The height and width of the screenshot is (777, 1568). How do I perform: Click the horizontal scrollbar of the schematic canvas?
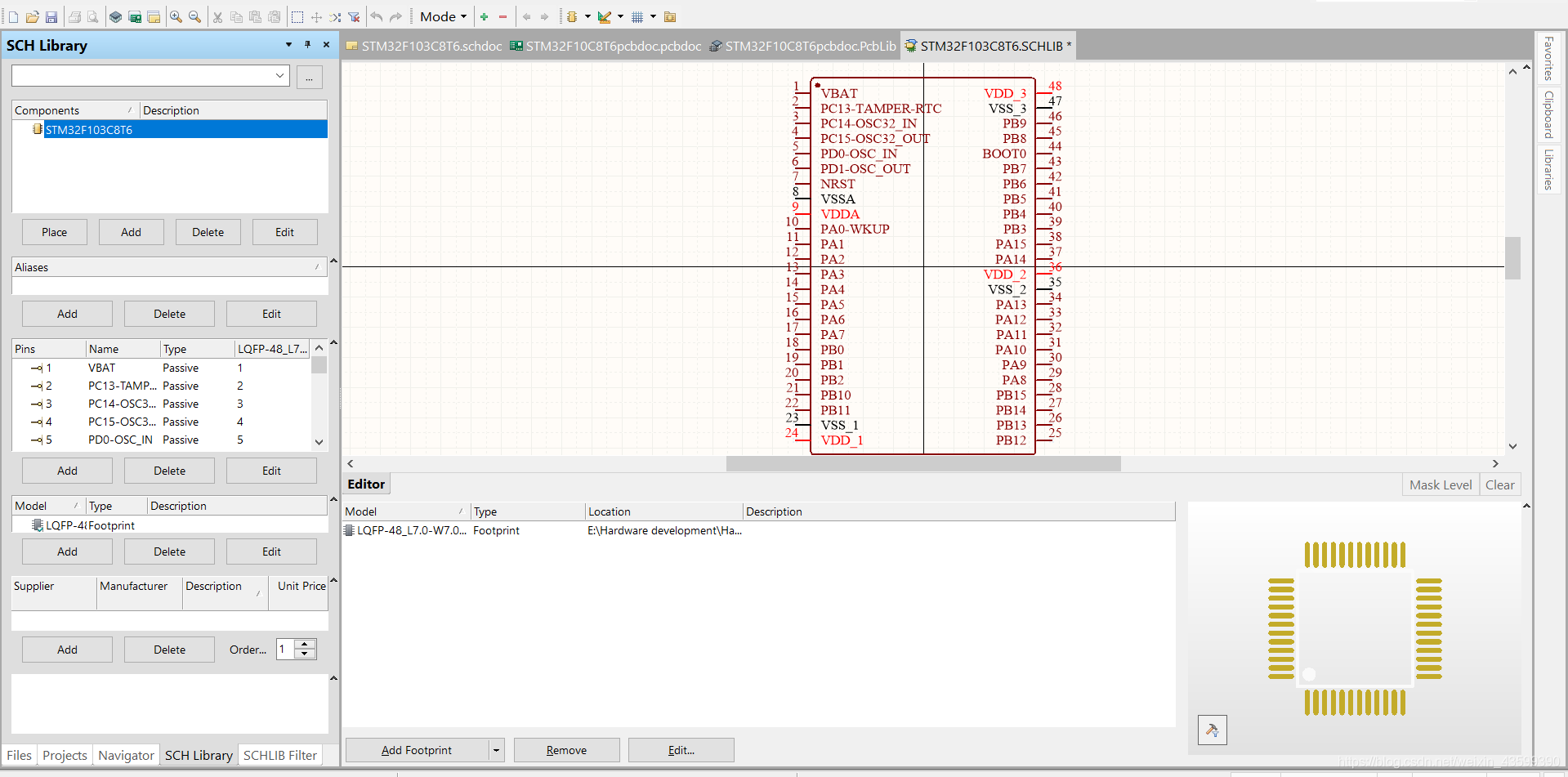(x=922, y=463)
